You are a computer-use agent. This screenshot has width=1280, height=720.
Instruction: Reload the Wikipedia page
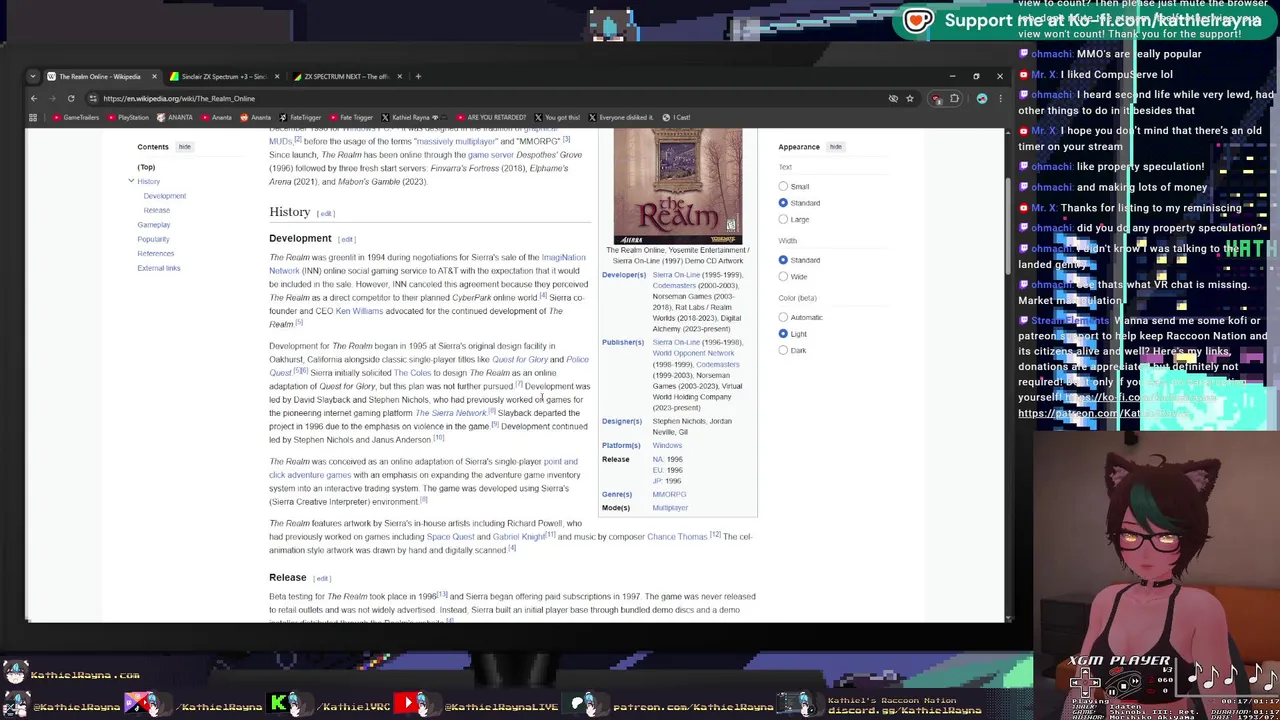pyautogui.click(x=71, y=98)
